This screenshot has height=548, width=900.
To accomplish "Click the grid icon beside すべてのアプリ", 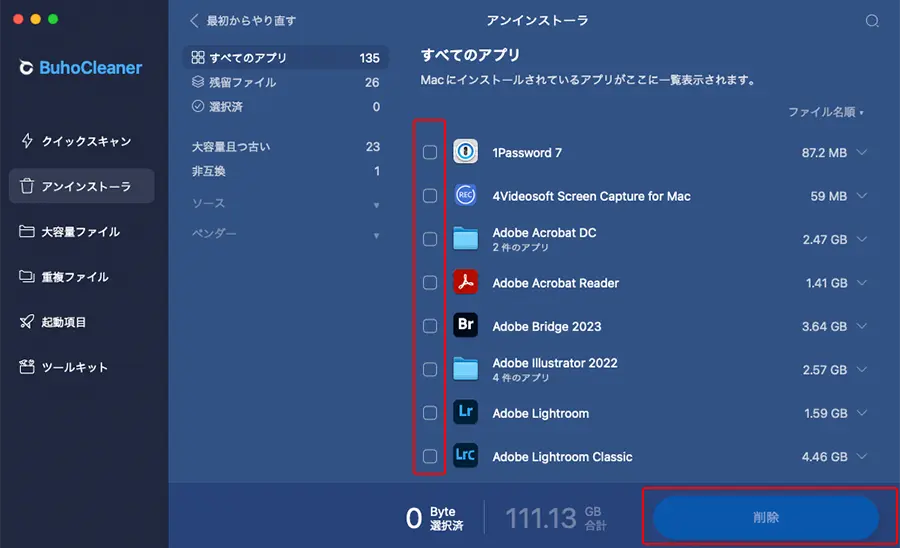I will [197, 57].
